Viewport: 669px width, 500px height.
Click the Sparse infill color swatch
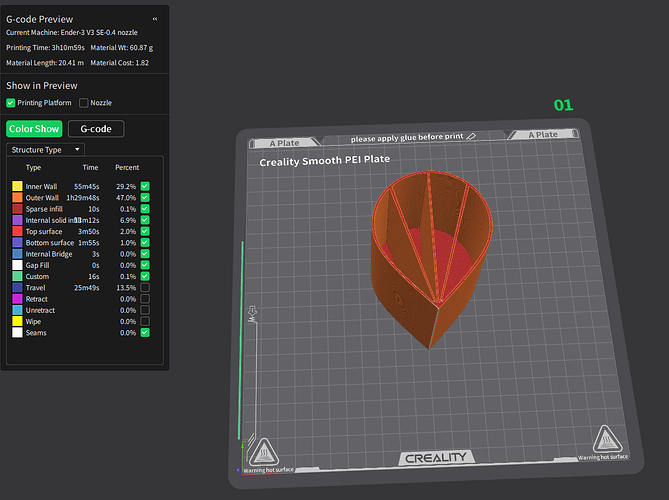17,209
